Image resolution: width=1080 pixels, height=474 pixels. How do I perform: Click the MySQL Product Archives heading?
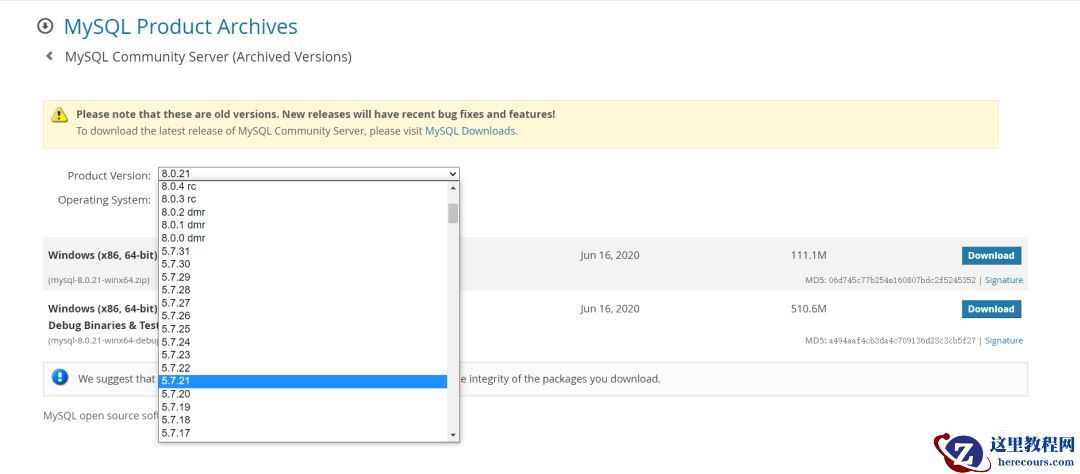[x=180, y=26]
